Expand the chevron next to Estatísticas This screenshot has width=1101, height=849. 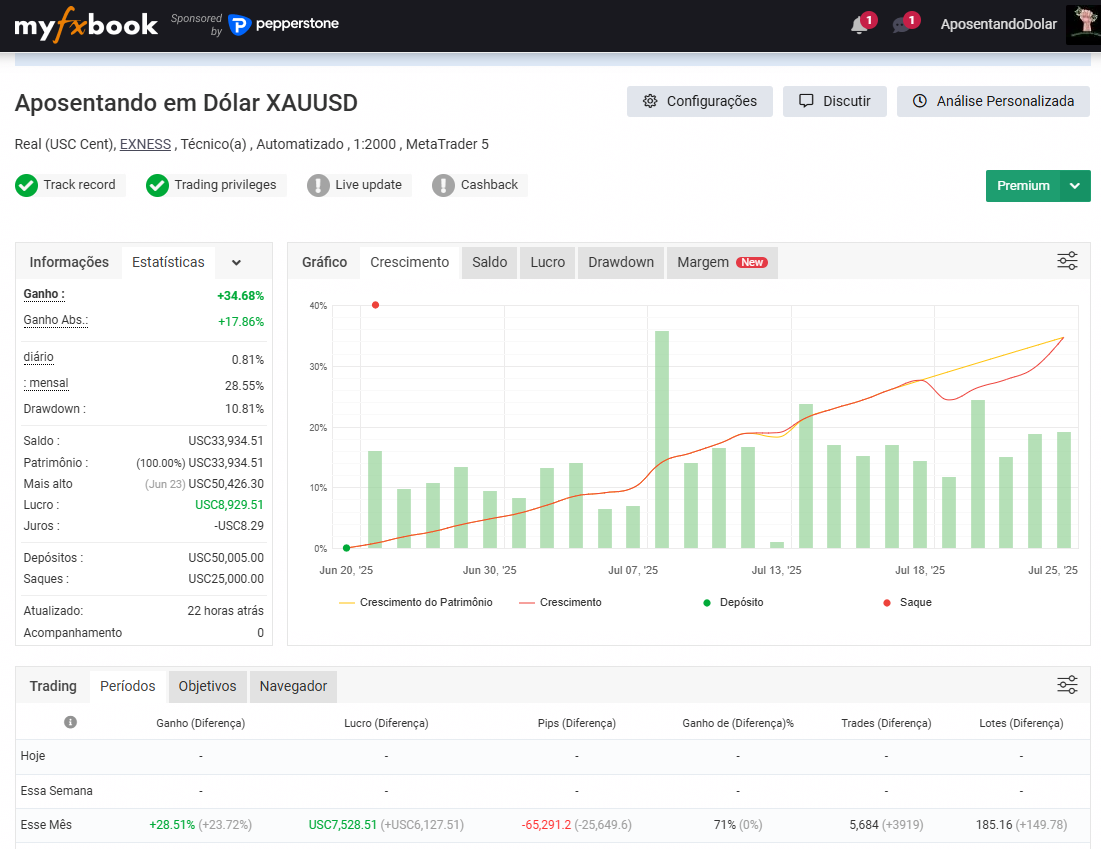[x=237, y=263]
